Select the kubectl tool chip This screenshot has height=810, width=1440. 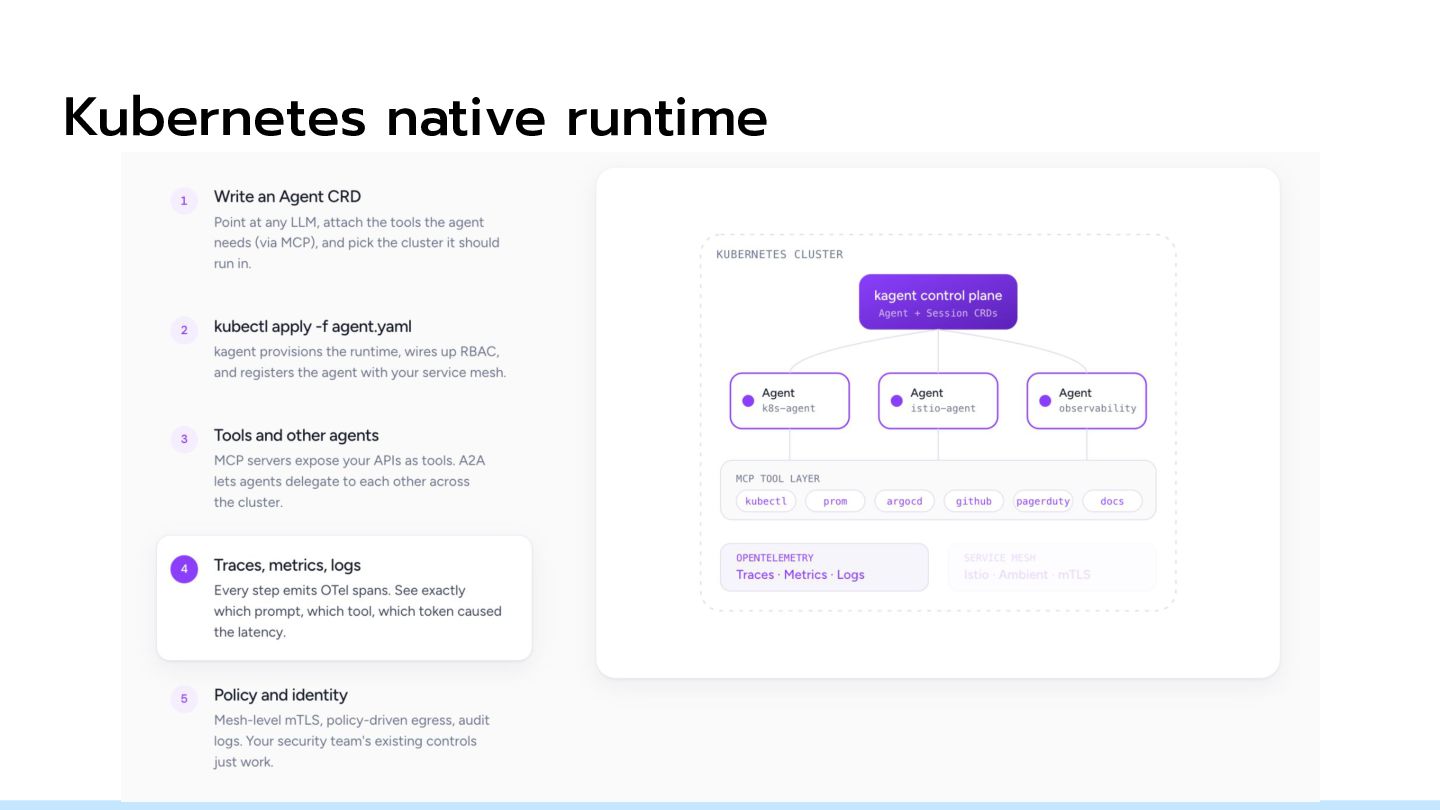tap(766, 501)
